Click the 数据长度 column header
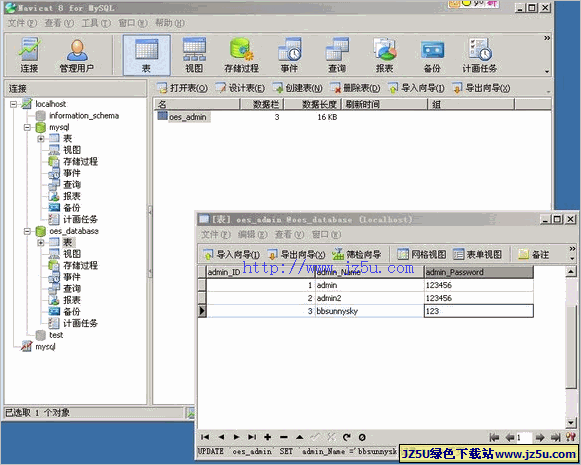This screenshot has width=581, height=465. coord(312,104)
